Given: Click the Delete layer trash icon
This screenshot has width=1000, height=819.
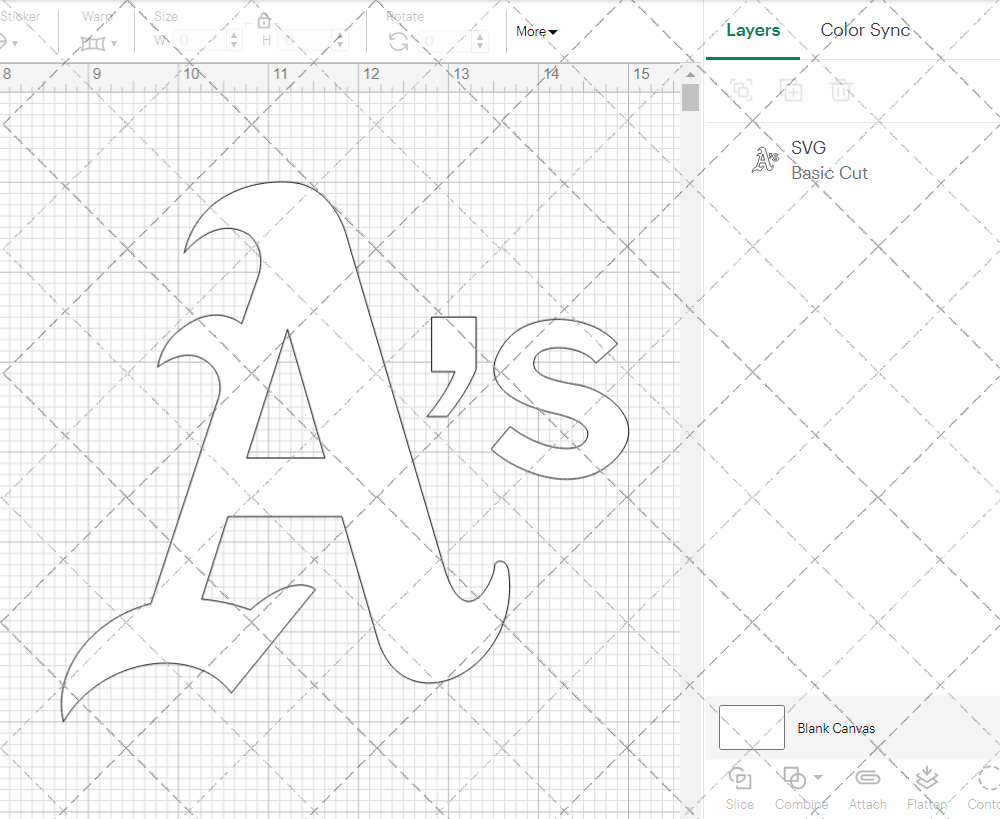Looking at the screenshot, I should [x=841, y=90].
